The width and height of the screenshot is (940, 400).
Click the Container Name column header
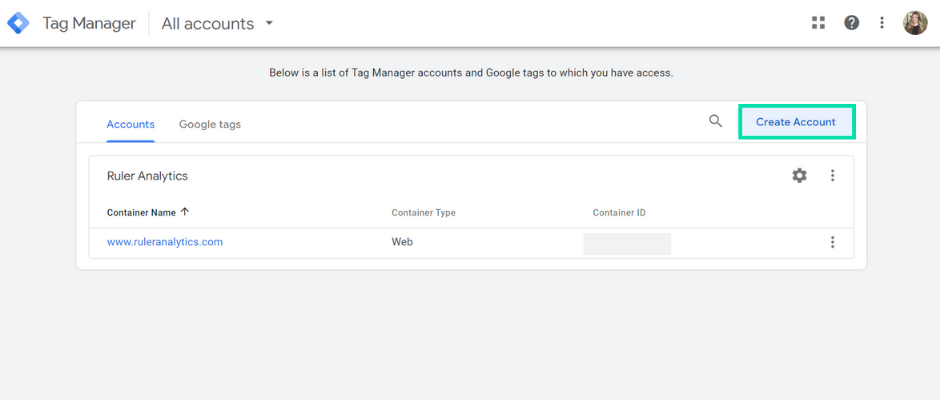[141, 212]
